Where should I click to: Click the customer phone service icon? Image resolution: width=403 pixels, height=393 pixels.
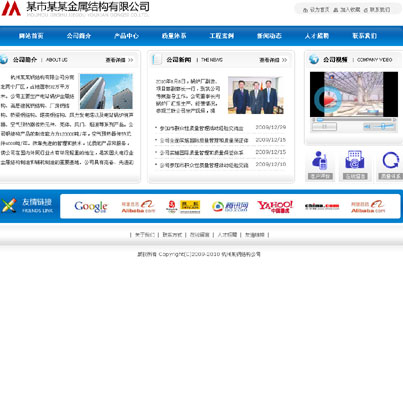click(320, 160)
